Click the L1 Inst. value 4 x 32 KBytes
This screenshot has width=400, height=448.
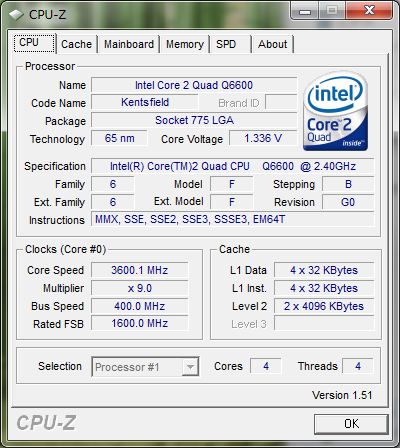point(324,288)
